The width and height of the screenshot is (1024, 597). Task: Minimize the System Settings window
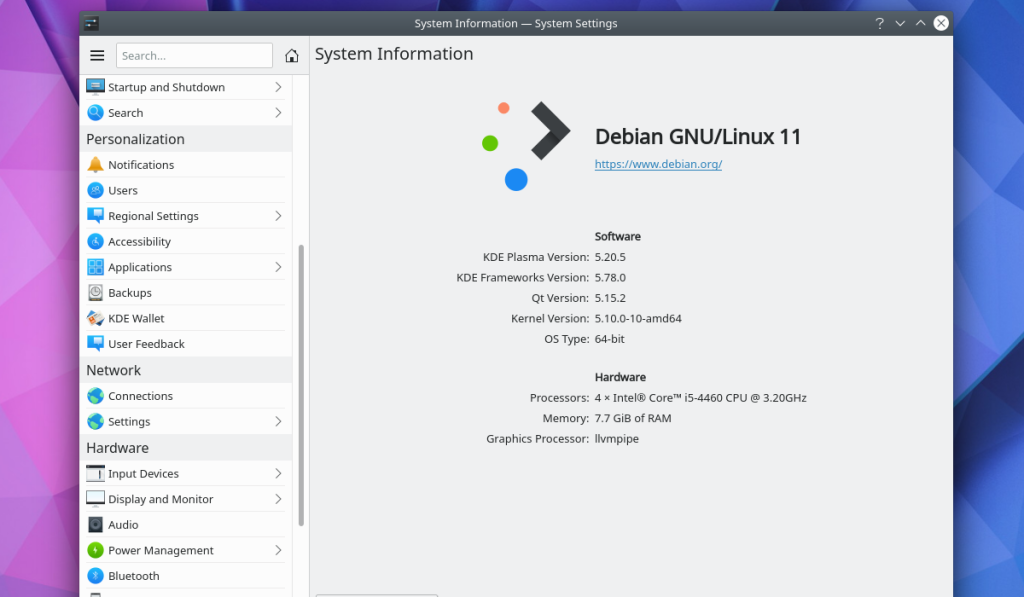[900, 24]
